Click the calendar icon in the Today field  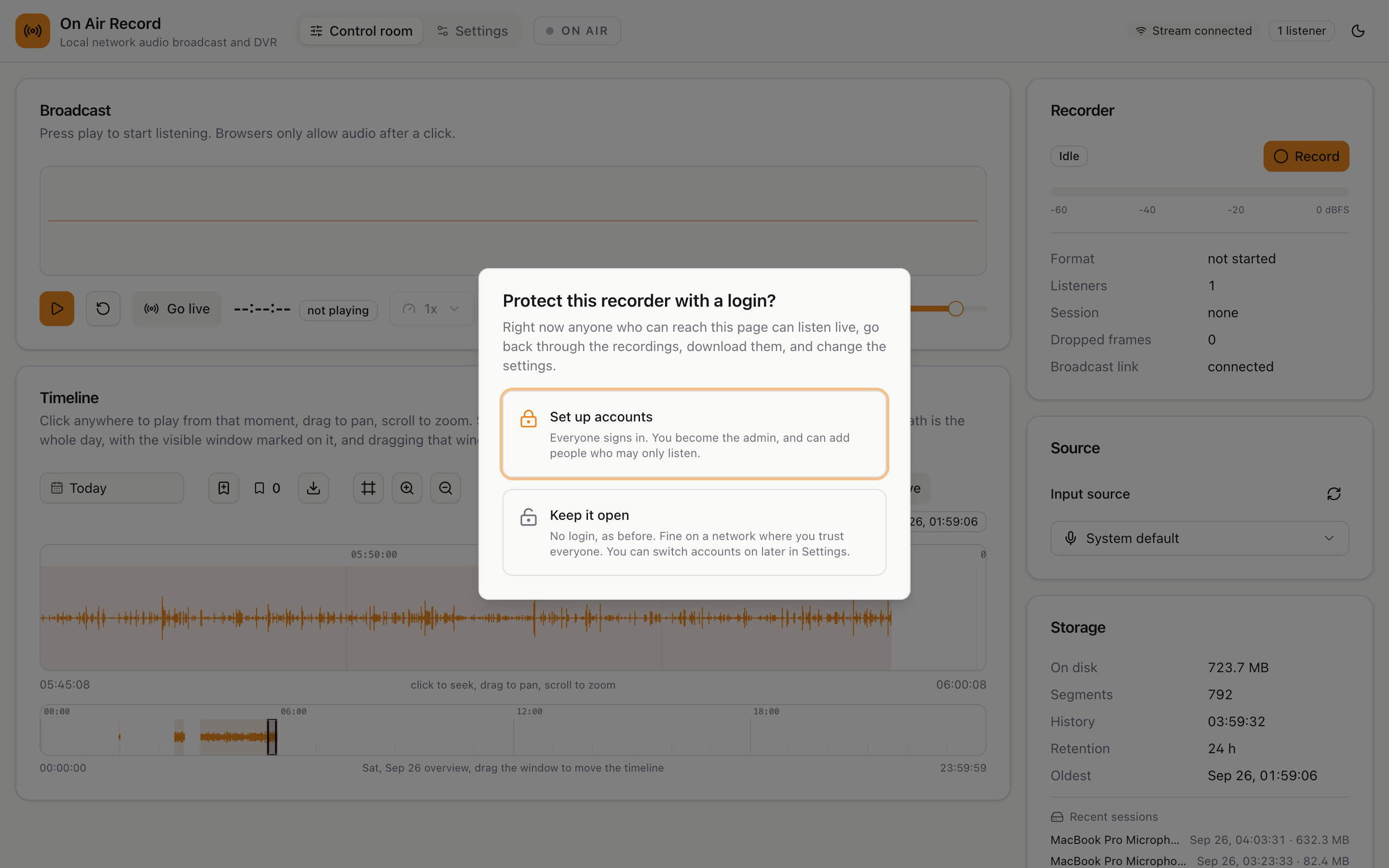[x=57, y=488]
